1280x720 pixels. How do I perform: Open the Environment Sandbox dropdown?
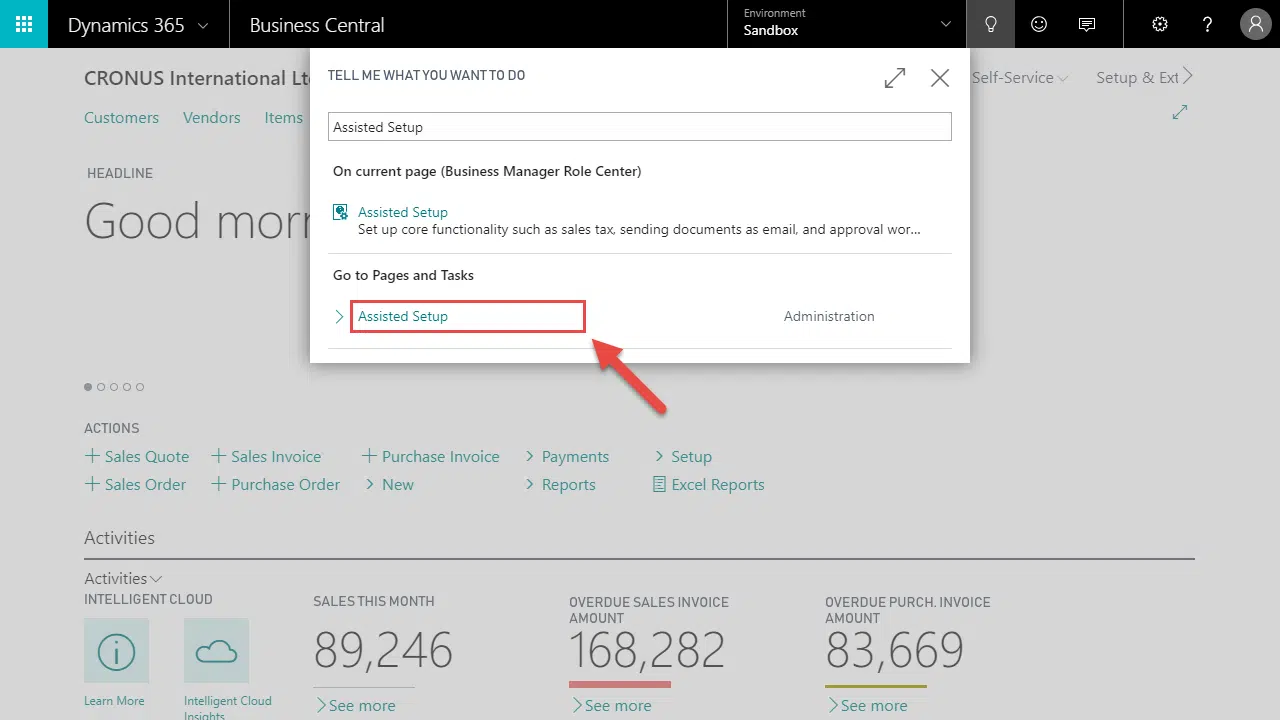(x=847, y=24)
